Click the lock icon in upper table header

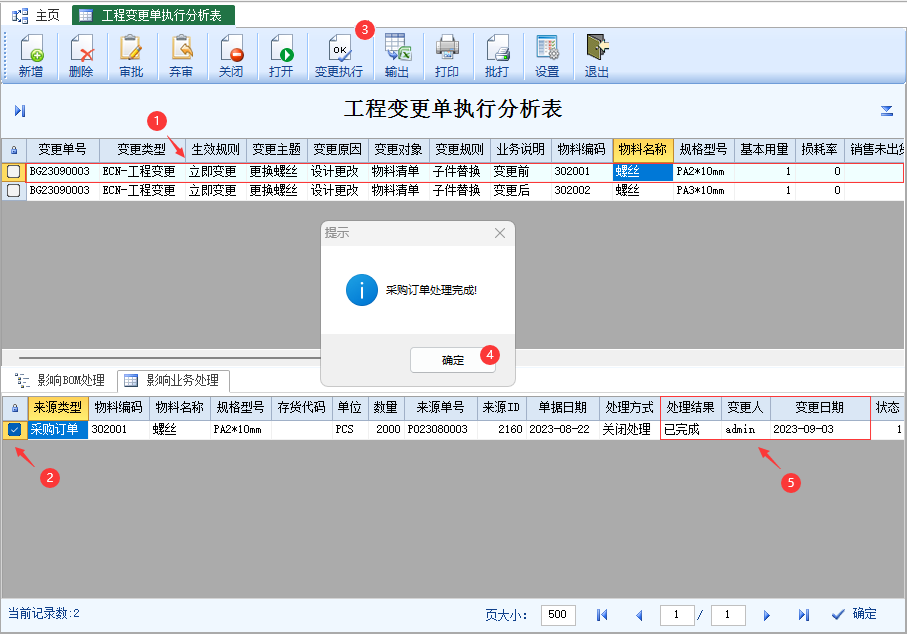coord(14,150)
